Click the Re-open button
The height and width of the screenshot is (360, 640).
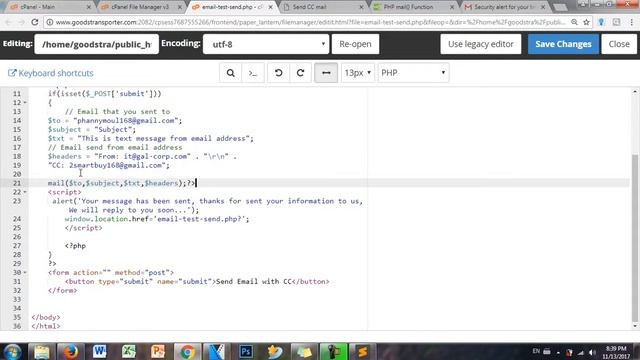coord(355,44)
